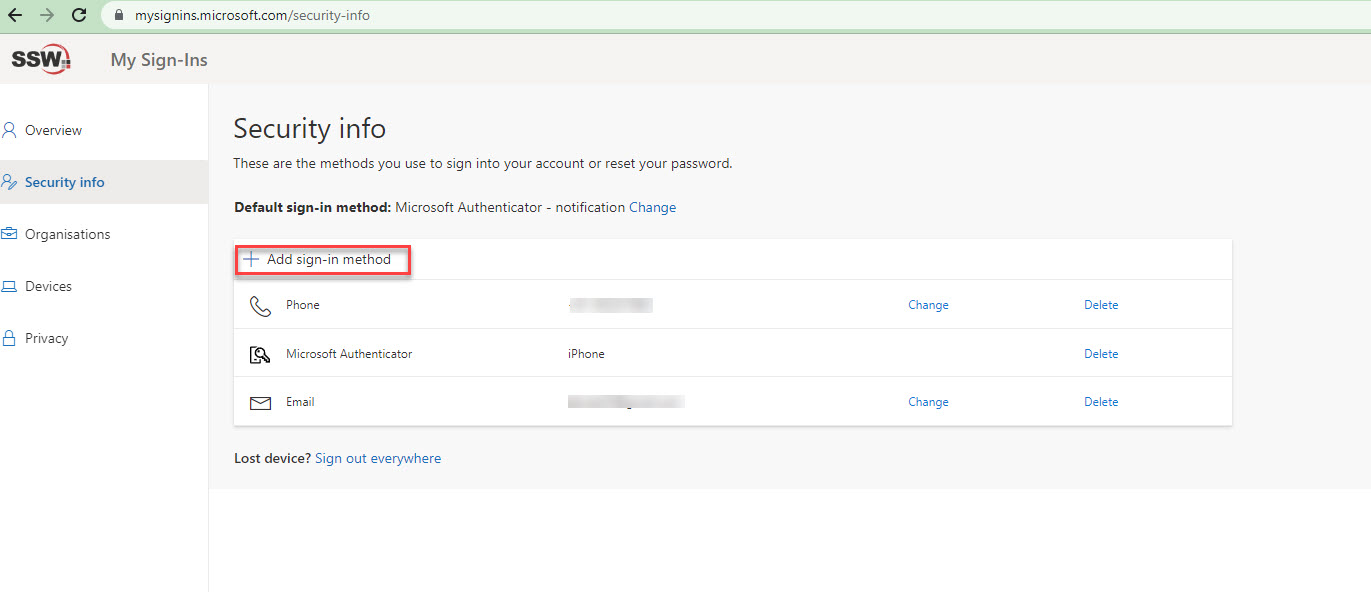Change the Email address
Viewport: 1371px width, 592px height.
click(928, 402)
